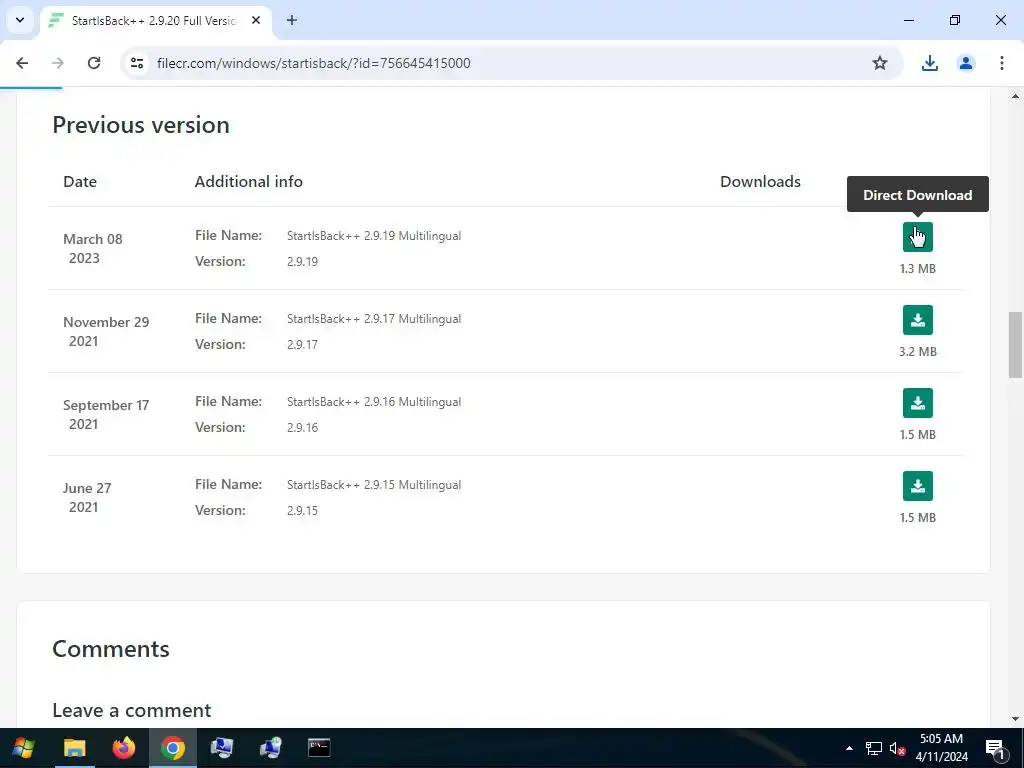Click the version value "2.9.15"
Screen dimensions: 1024x768
coord(302,510)
